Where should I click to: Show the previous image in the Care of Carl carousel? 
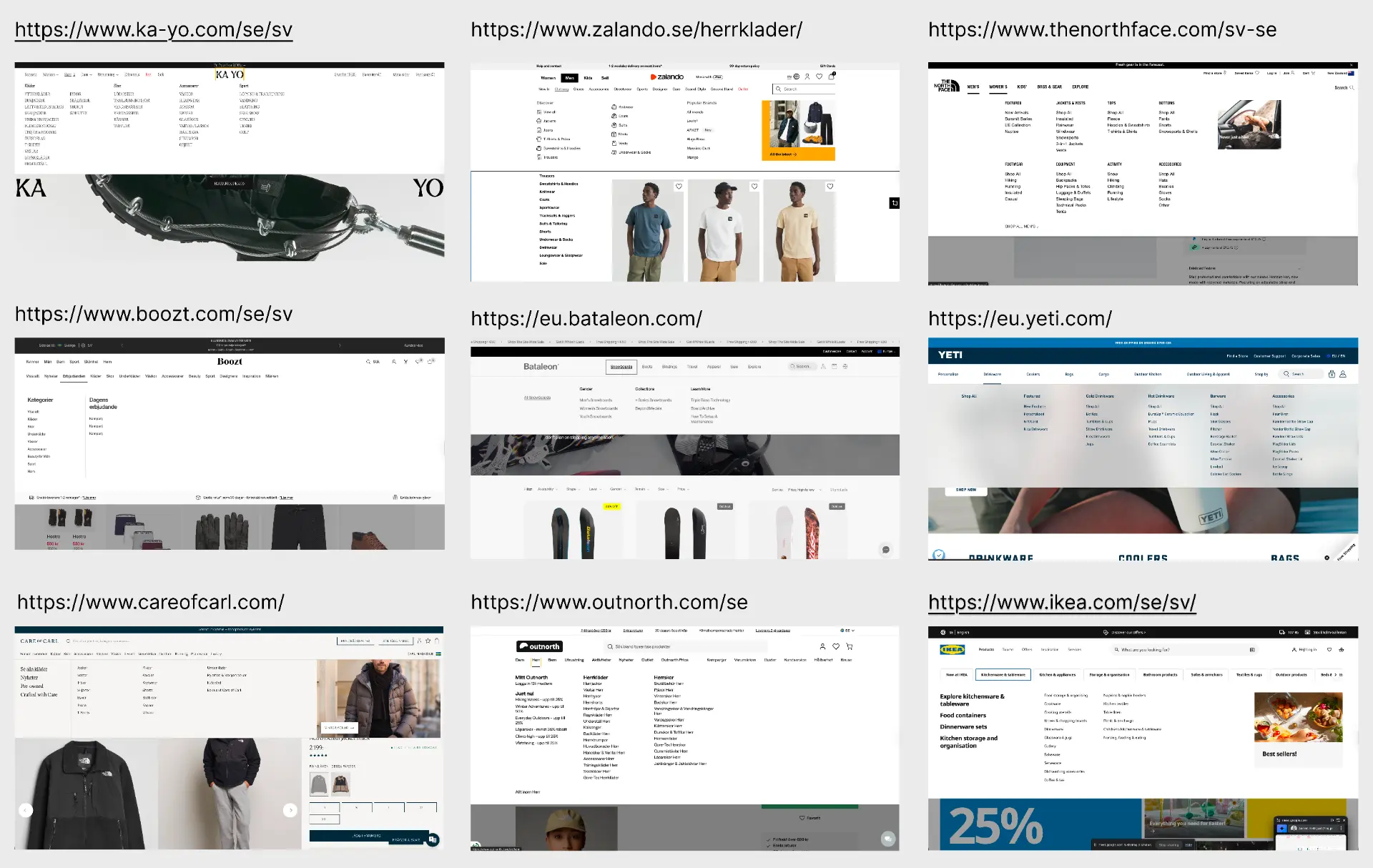(x=26, y=810)
